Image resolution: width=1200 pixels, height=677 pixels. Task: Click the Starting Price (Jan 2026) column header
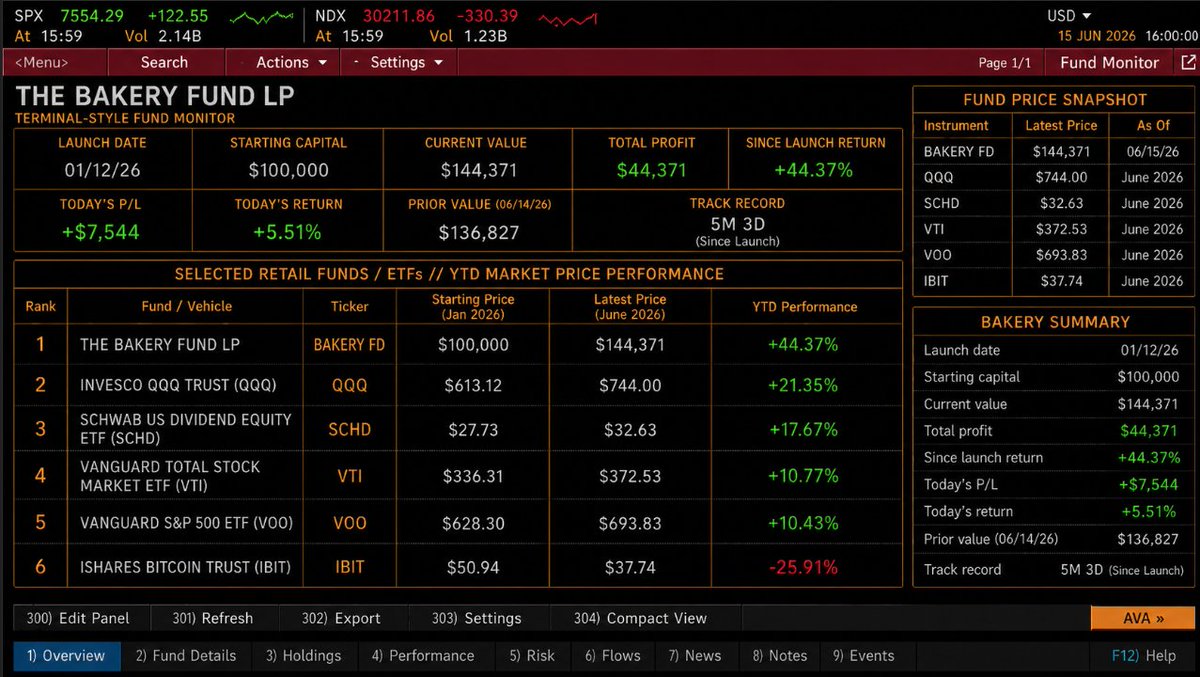coord(473,306)
